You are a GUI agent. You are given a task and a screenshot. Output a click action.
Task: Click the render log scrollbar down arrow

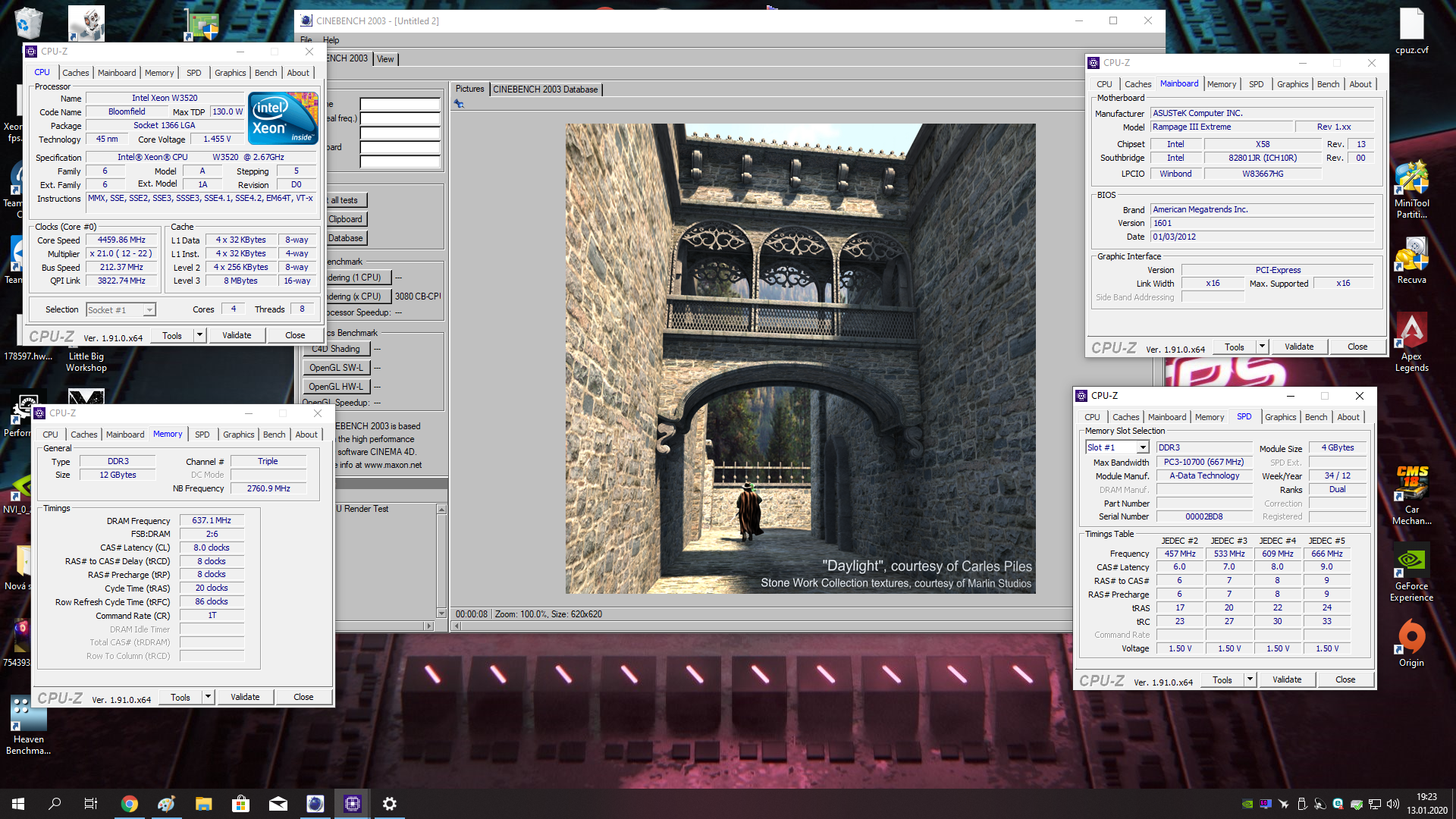click(442, 613)
